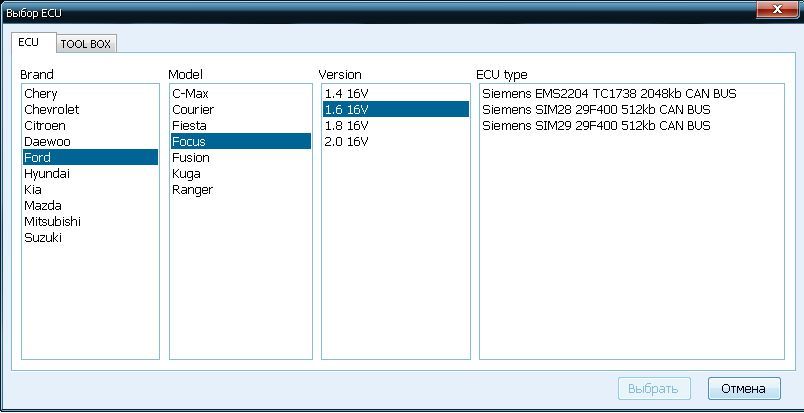The image size is (804, 413).
Task: Switch to the TOOL BOX tab
Action: 86,44
